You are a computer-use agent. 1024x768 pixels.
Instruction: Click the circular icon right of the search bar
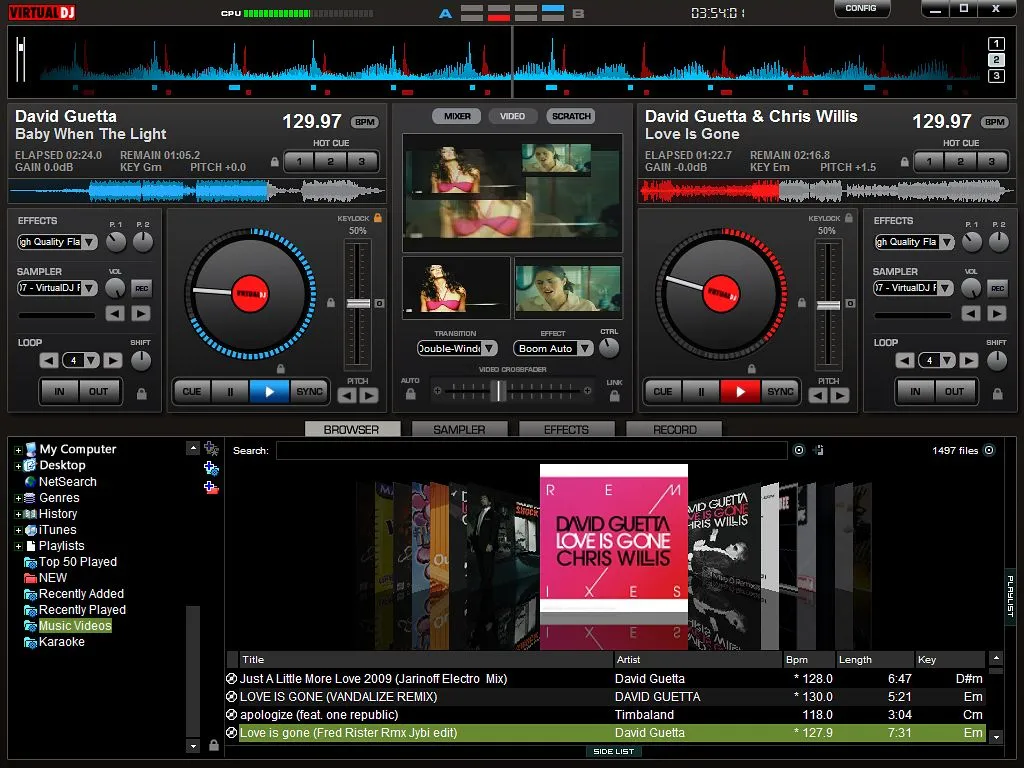[x=797, y=450]
